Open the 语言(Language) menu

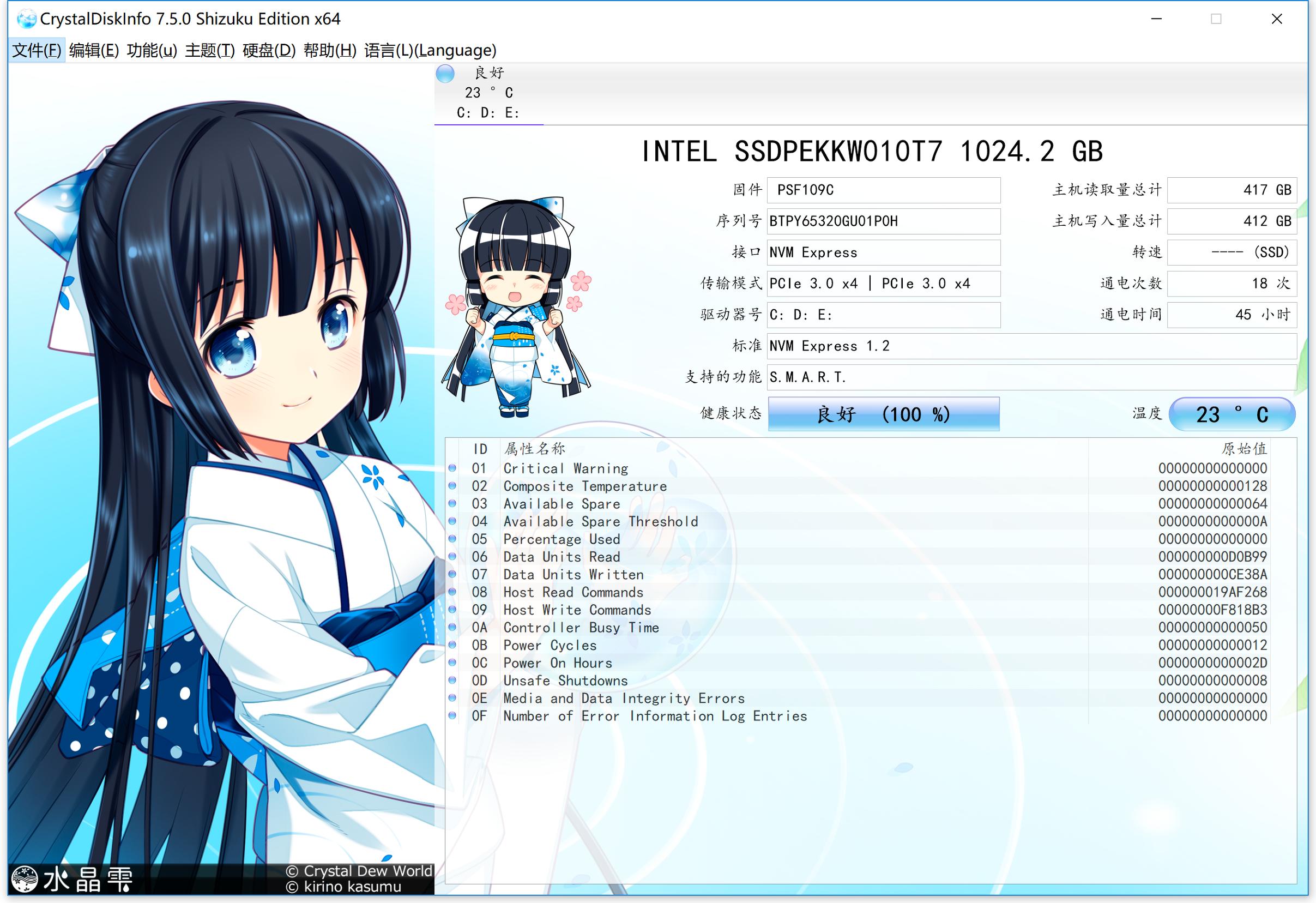(x=428, y=50)
